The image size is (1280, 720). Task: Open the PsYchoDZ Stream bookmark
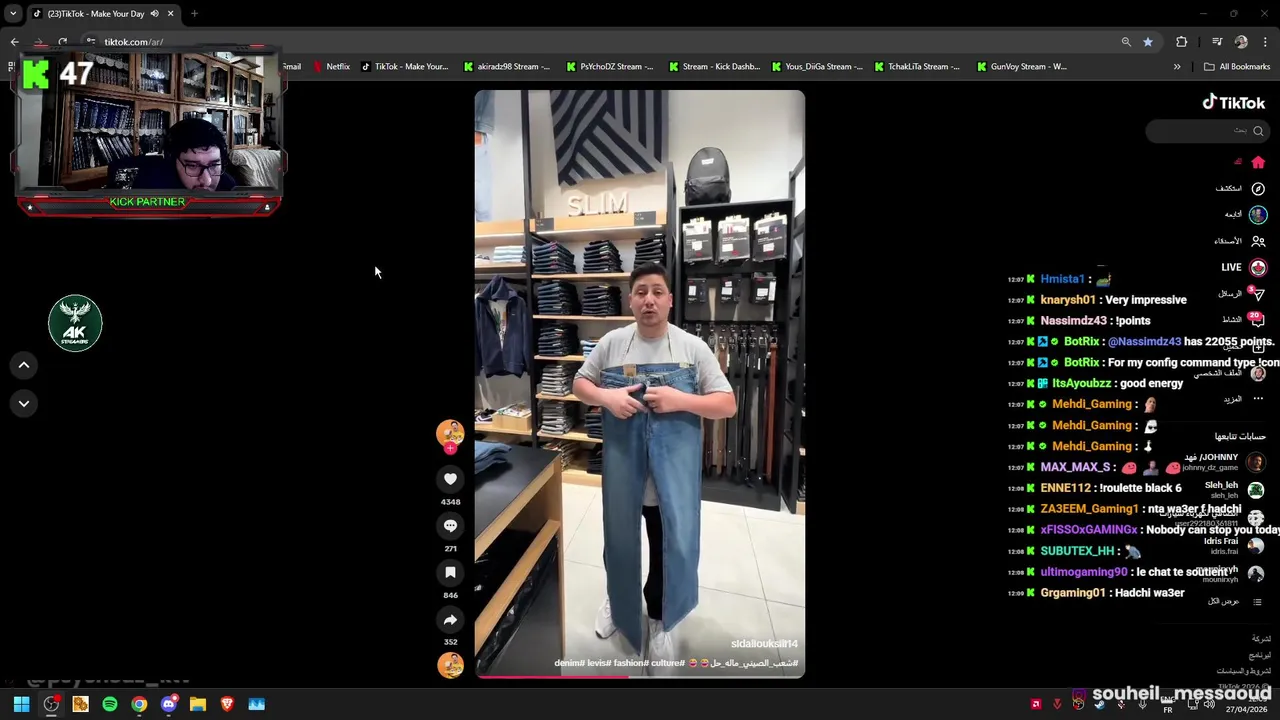click(609, 67)
